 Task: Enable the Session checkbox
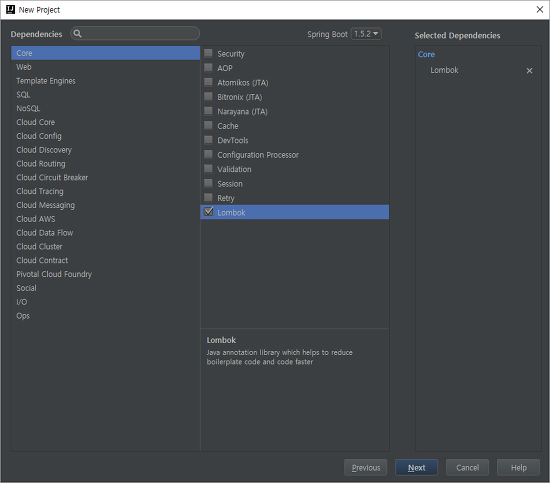208,183
